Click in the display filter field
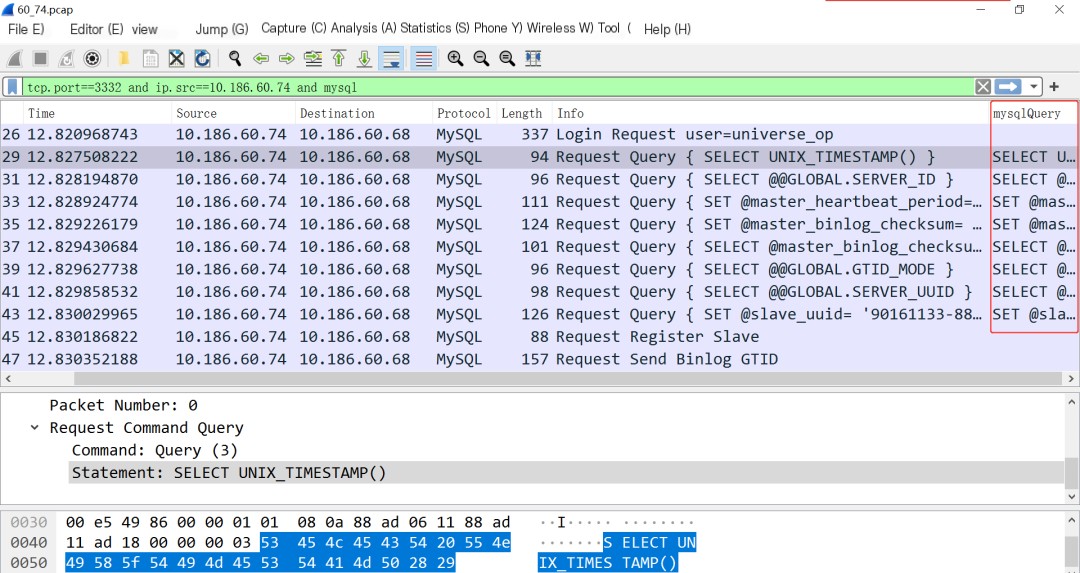The image size is (1080, 573). [497, 87]
